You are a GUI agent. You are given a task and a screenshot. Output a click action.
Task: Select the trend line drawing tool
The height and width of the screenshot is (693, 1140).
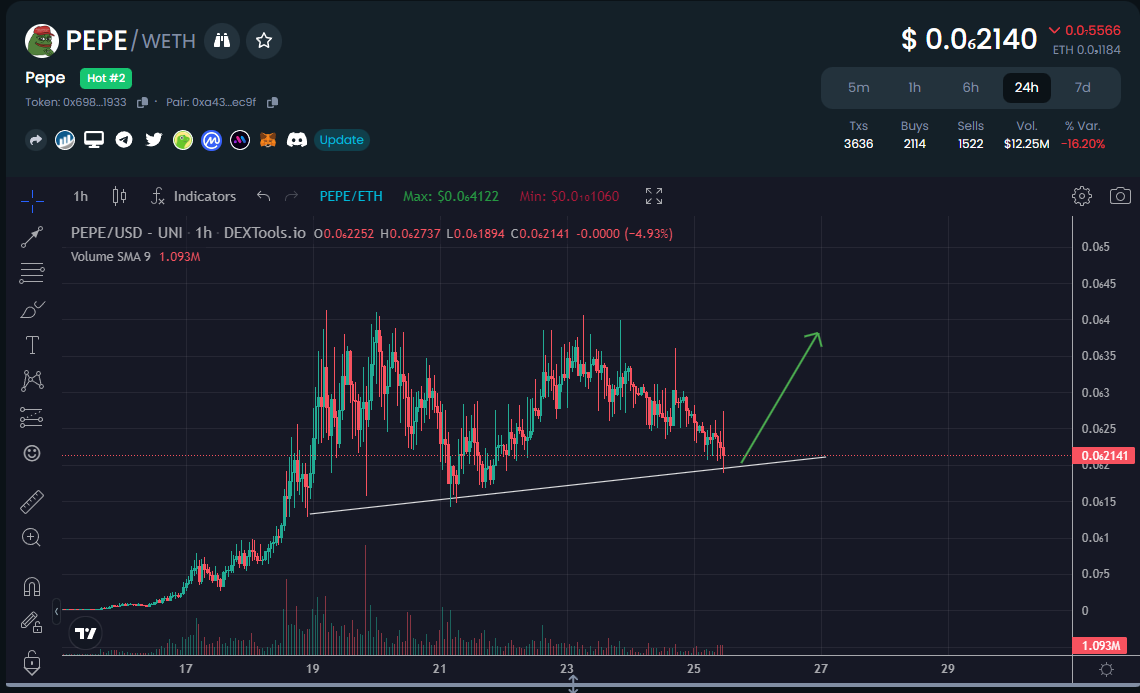click(32, 237)
